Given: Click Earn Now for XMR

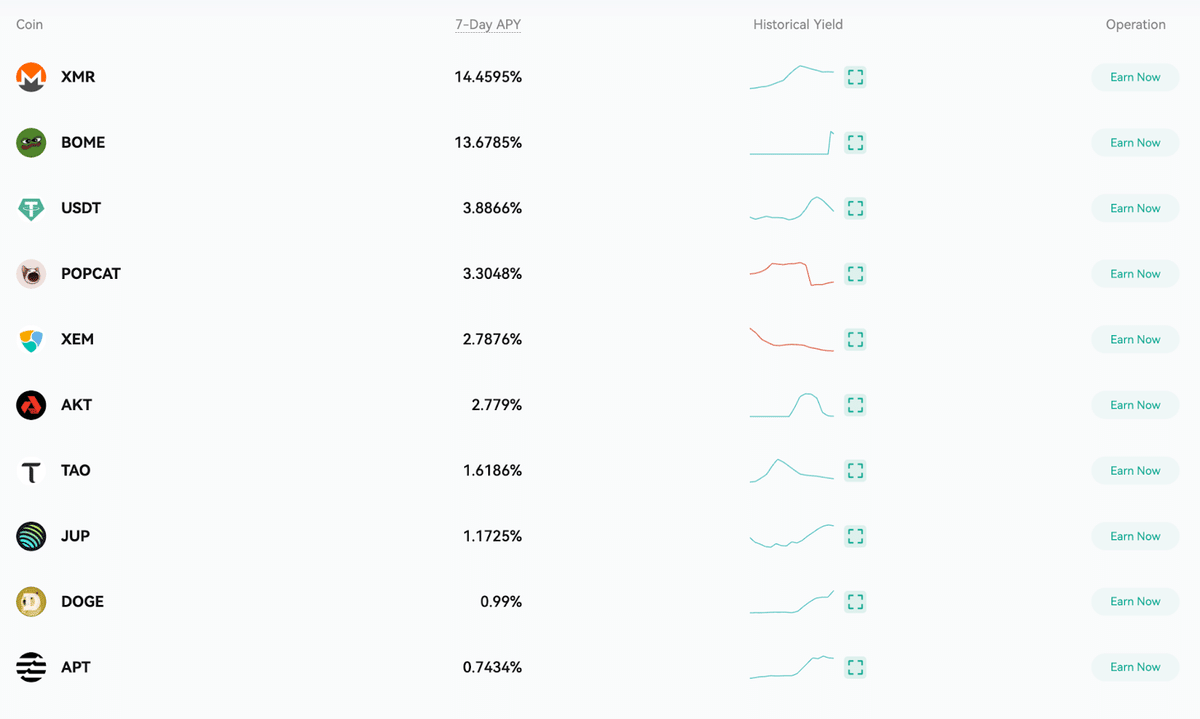Looking at the screenshot, I should click(x=1135, y=77).
